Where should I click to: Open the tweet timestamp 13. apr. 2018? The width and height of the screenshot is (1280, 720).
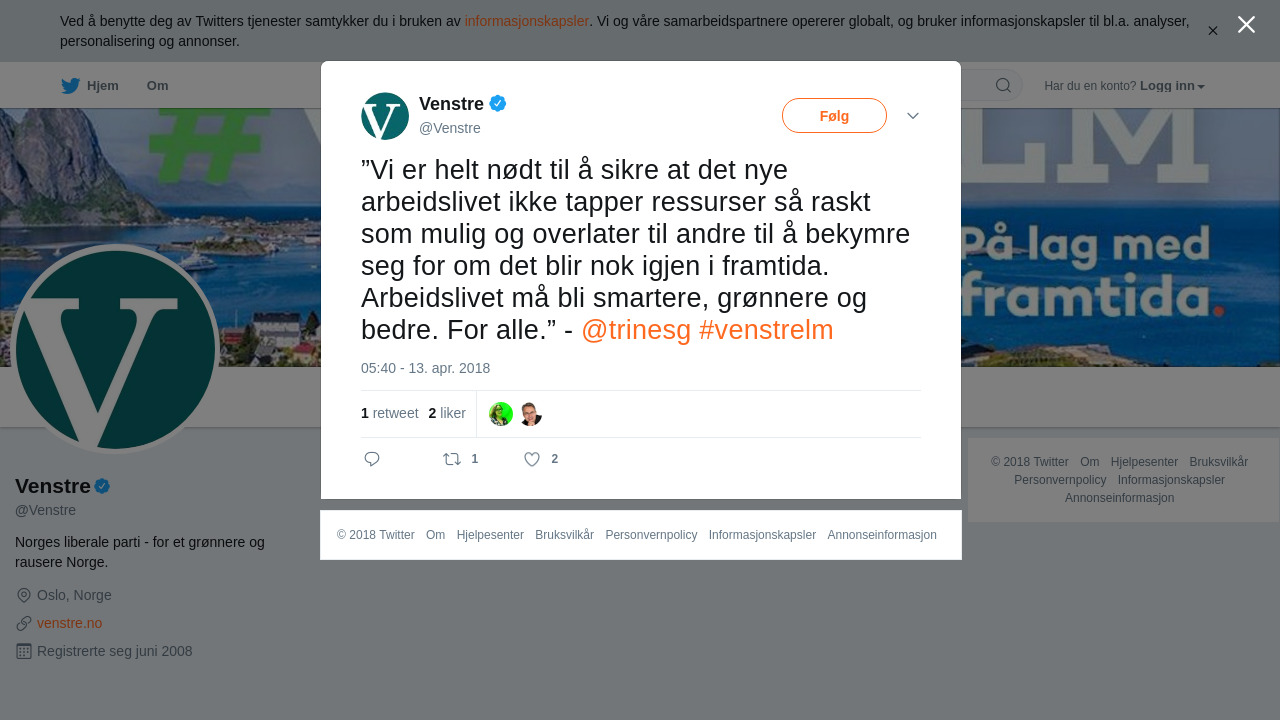[x=426, y=368]
